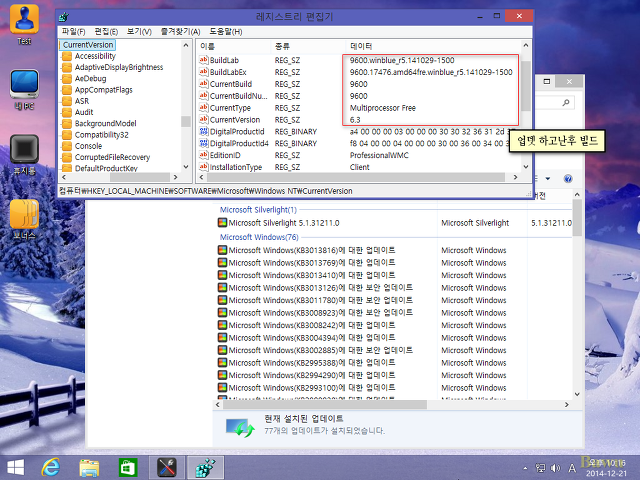This screenshot has width=640, height=480.
Task: Collapse the Microsoft Windows(76) group
Action: (x=259, y=237)
